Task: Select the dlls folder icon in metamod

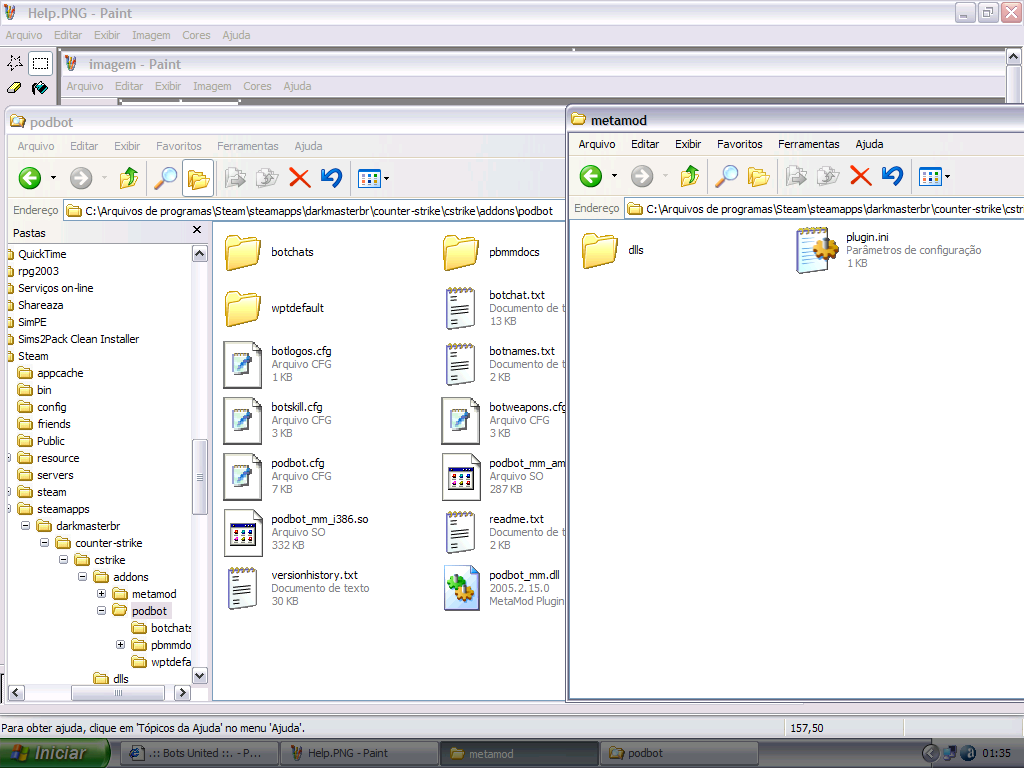Action: tap(600, 251)
